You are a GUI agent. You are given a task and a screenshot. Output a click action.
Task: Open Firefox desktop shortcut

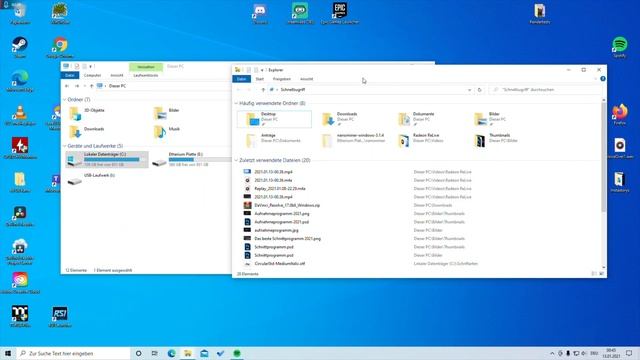click(x=620, y=115)
